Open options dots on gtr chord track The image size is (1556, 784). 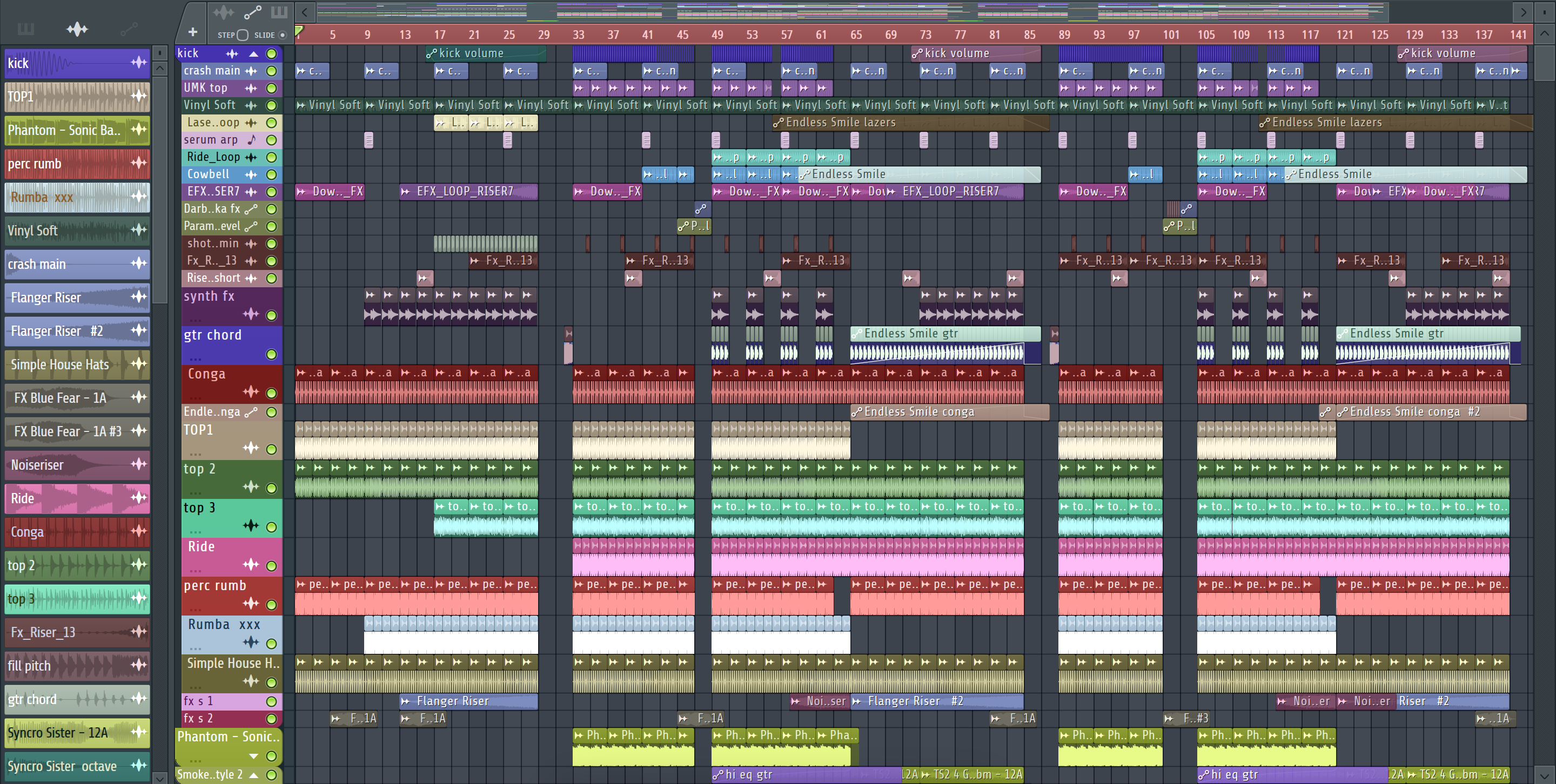195,359
